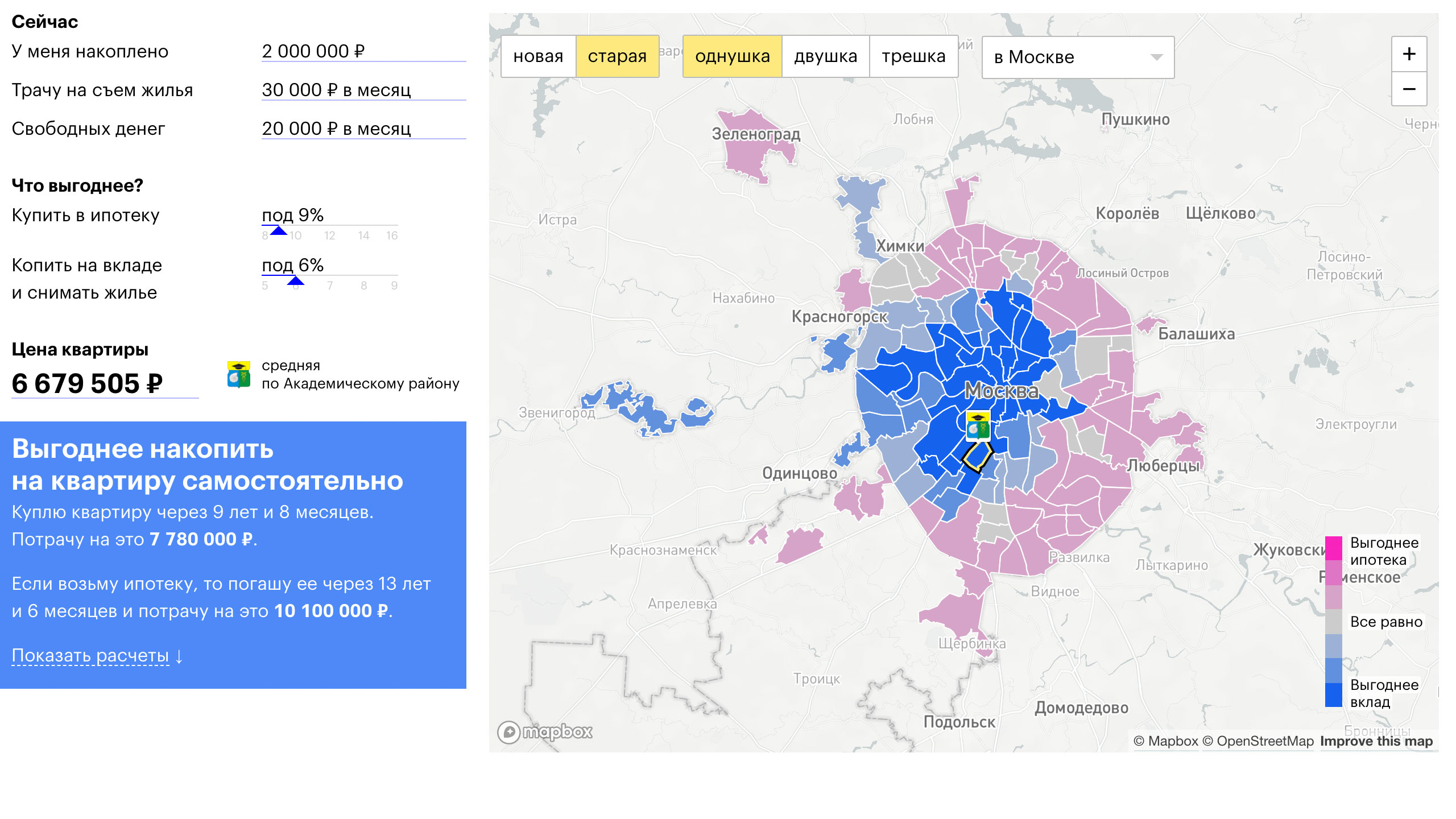The image size is (1456, 819).
Task: Click the 'Химки' label on the map
Action: 900,246
